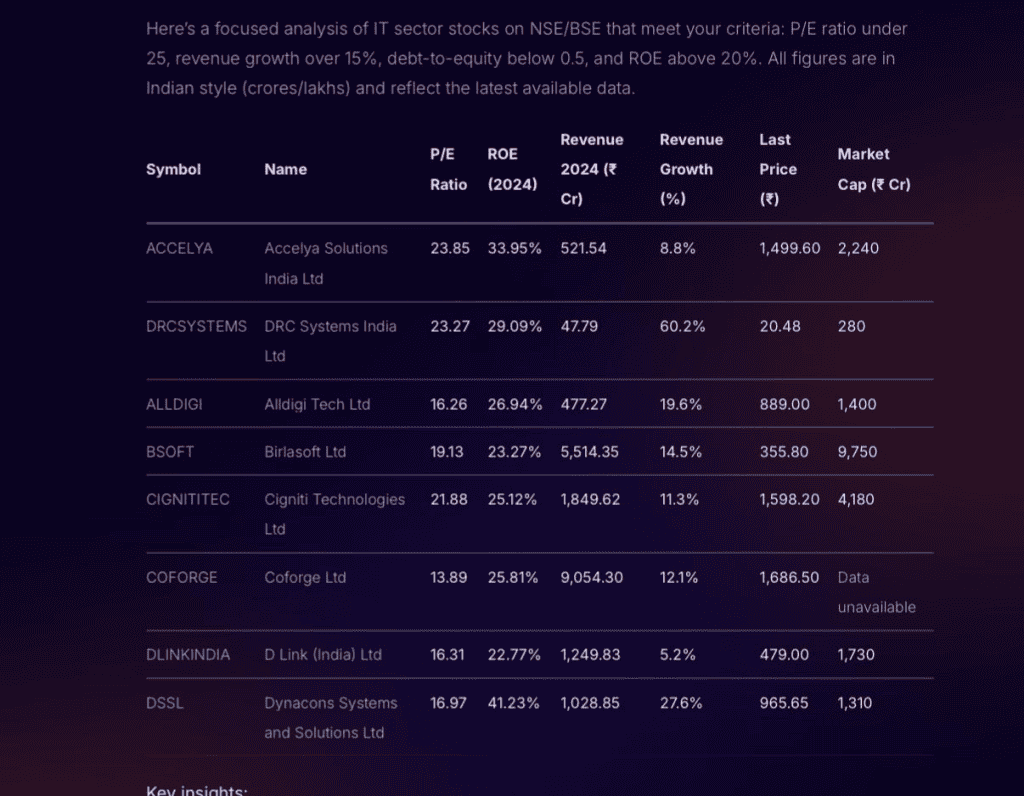Click the 60.2% revenue growth value

pos(682,326)
